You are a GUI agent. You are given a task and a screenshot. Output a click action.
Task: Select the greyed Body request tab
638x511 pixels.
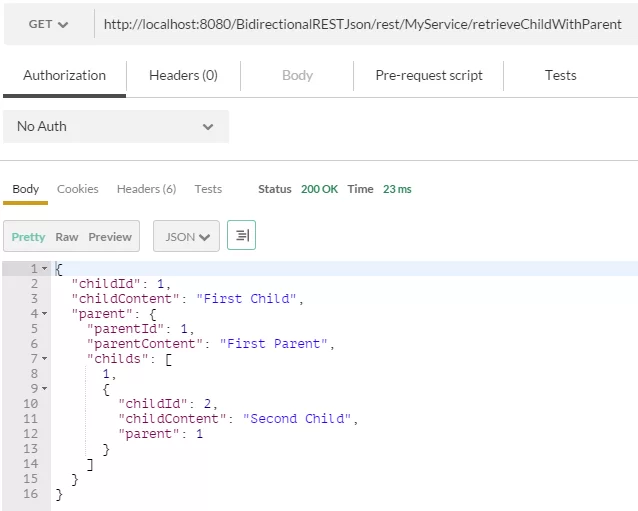point(297,76)
